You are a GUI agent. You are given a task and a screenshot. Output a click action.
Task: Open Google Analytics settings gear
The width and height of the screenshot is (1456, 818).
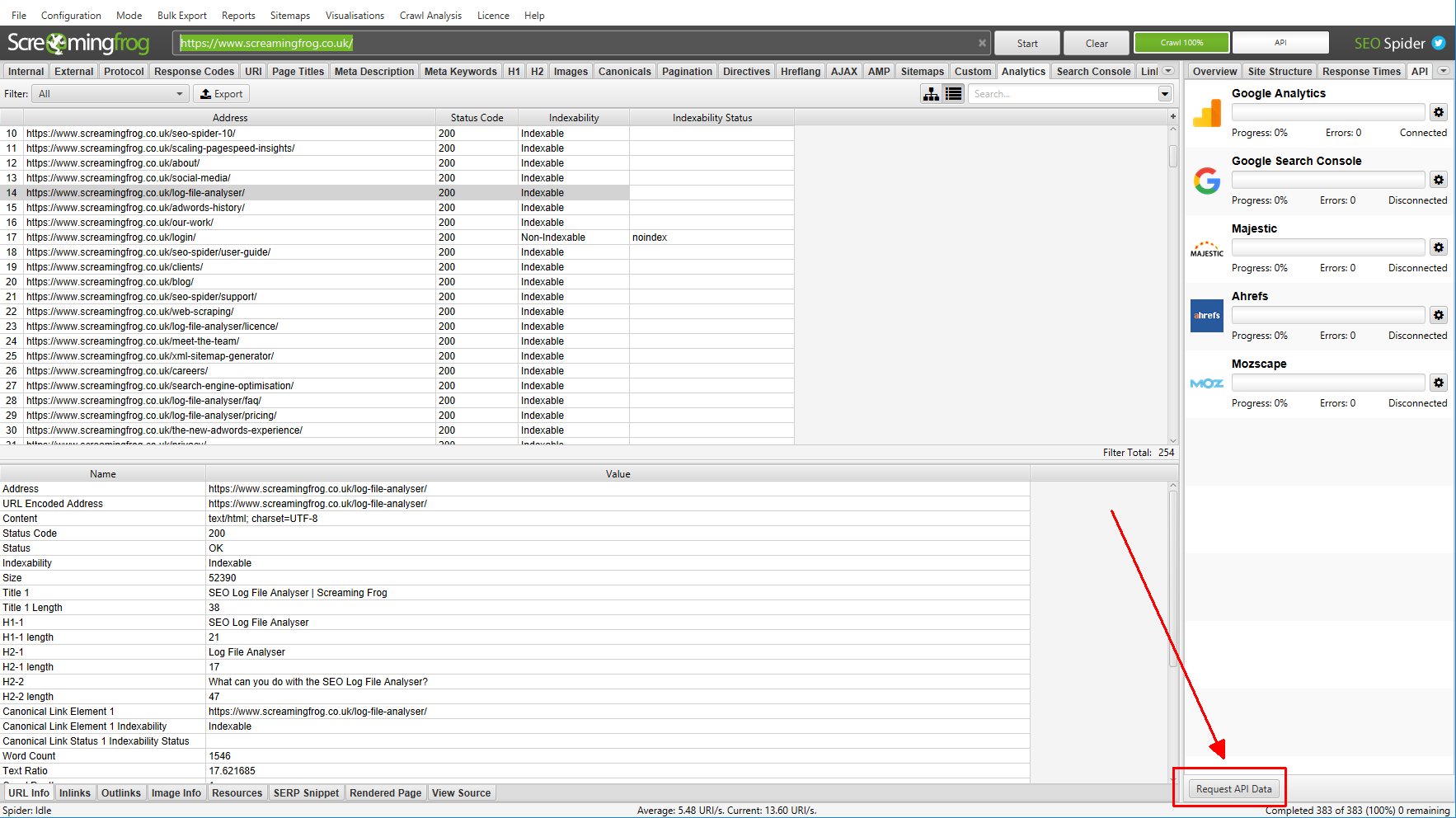click(1438, 112)
